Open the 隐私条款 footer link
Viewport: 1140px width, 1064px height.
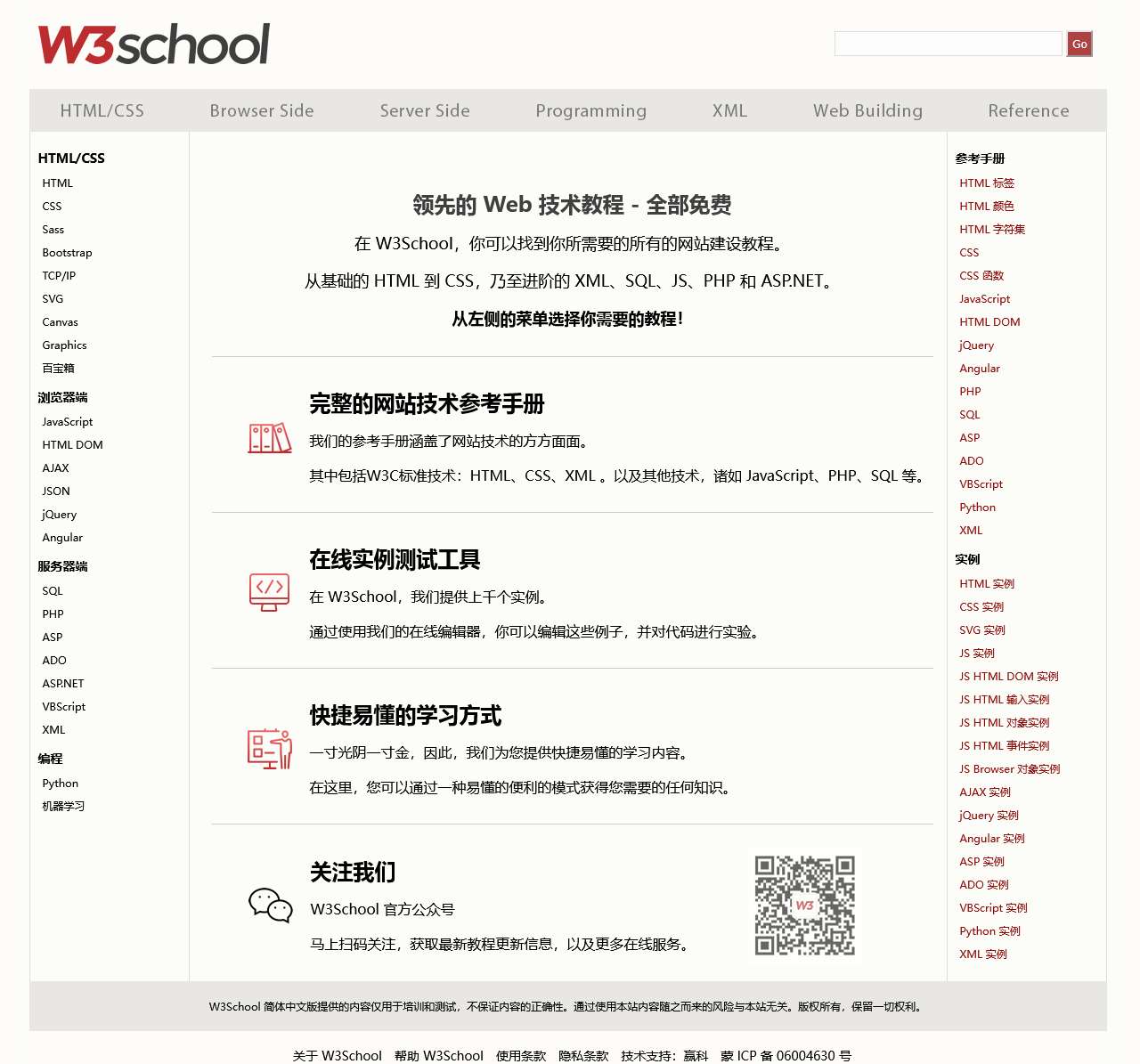pyautogui.click(x=584, y=1055)
